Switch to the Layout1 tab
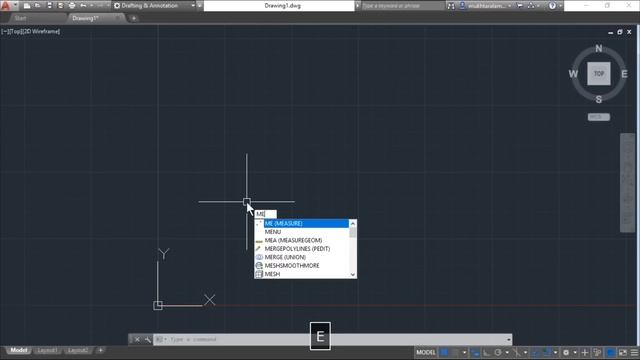This screenshot has width=640, height=360. pyautogui.click(x=47, y=350)
